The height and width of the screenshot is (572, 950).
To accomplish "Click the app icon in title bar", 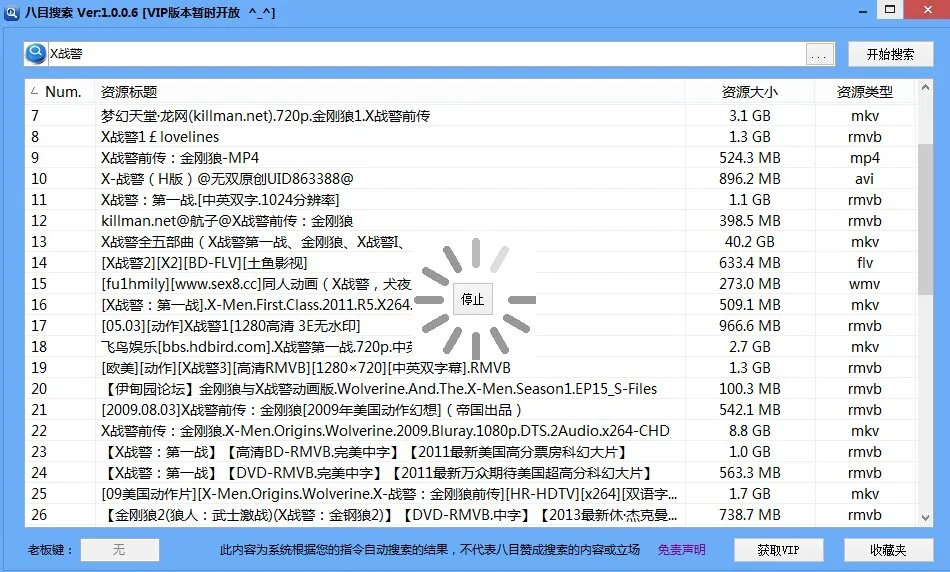I will pos(12,13).
